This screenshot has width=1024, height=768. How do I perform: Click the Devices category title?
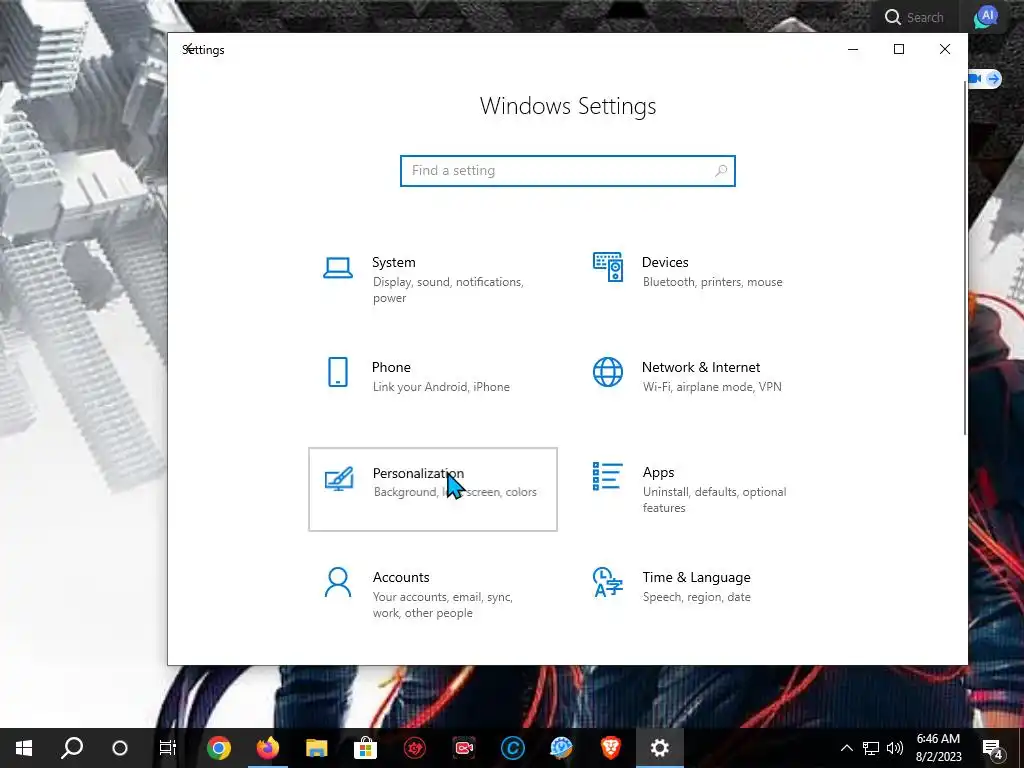[665, 262]
